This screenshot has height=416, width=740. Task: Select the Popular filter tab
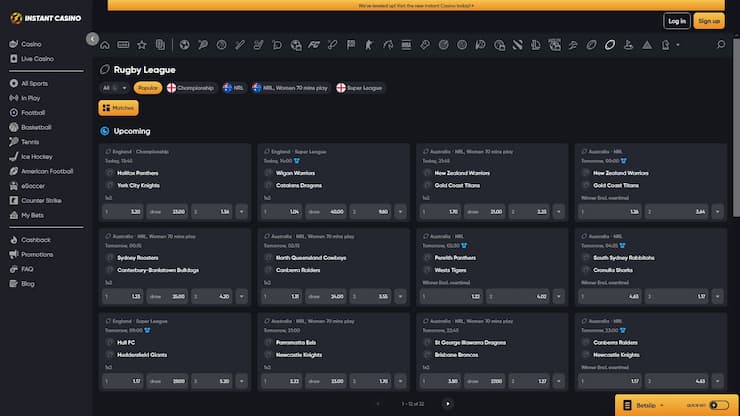pyautogui.click(x=148, y=88)
